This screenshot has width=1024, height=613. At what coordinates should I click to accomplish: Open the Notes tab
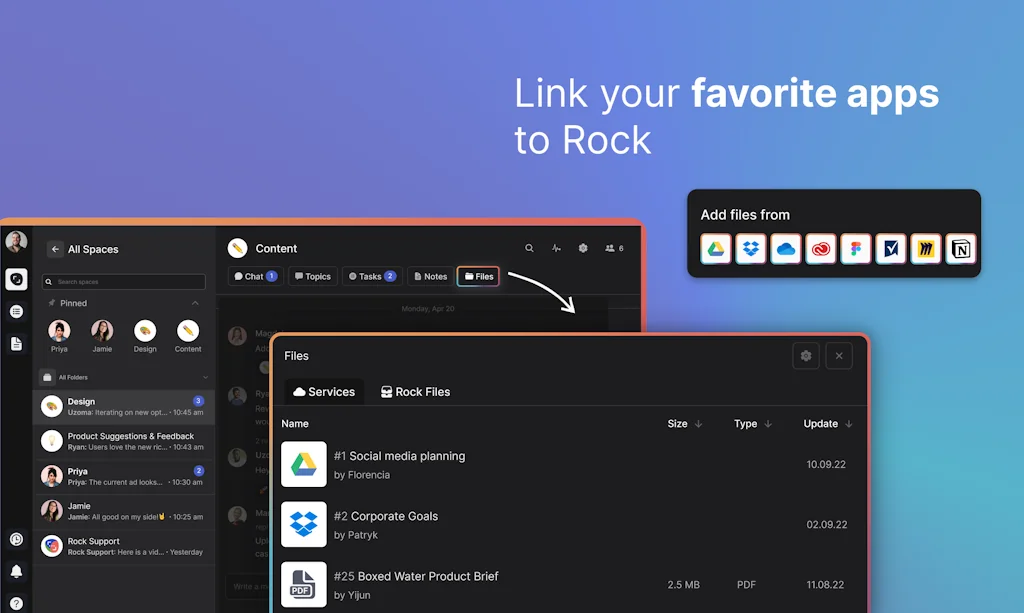coord(429,276)
